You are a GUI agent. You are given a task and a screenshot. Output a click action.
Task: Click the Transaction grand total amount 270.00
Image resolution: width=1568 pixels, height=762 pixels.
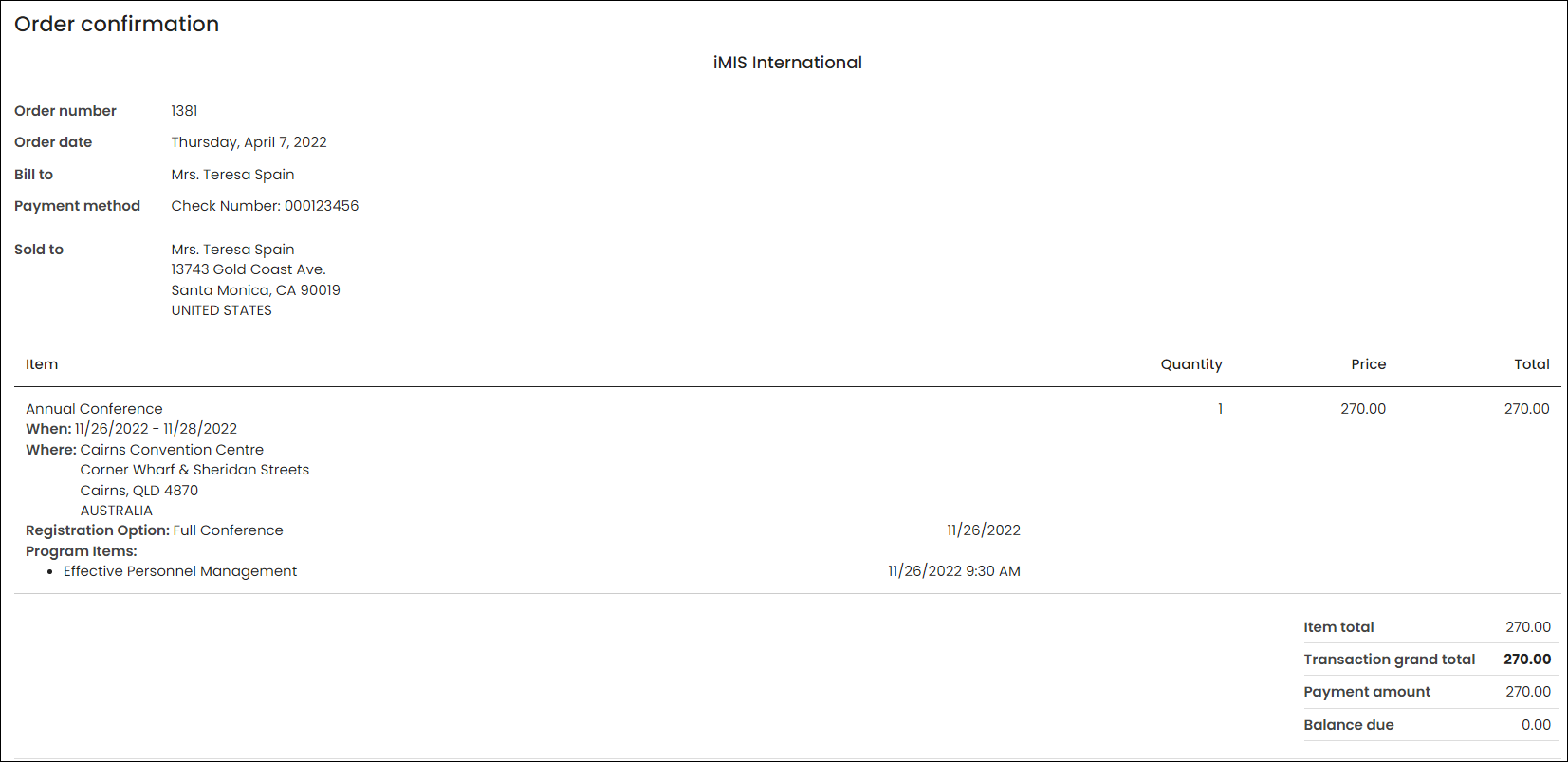pyautogui.click(x=1527, y=660)
